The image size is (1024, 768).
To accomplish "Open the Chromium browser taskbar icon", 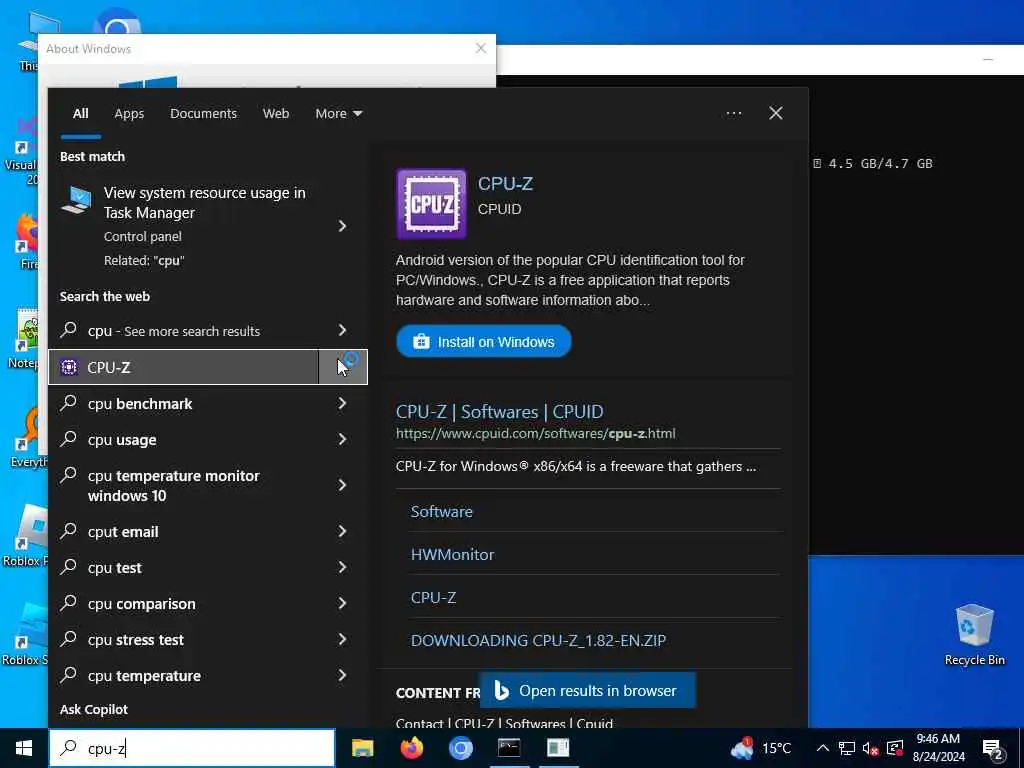I will (460, 748).
